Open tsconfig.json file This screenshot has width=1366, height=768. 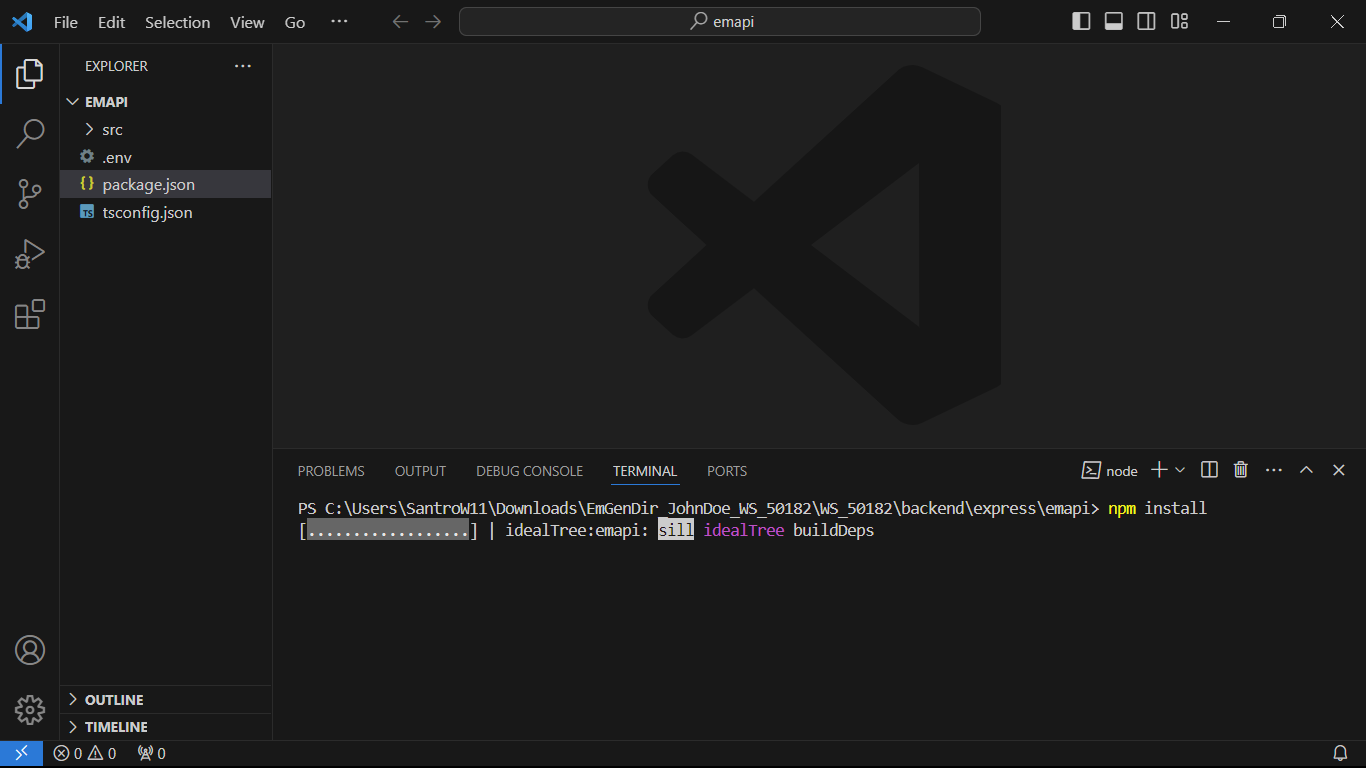(x=165, y=213)
